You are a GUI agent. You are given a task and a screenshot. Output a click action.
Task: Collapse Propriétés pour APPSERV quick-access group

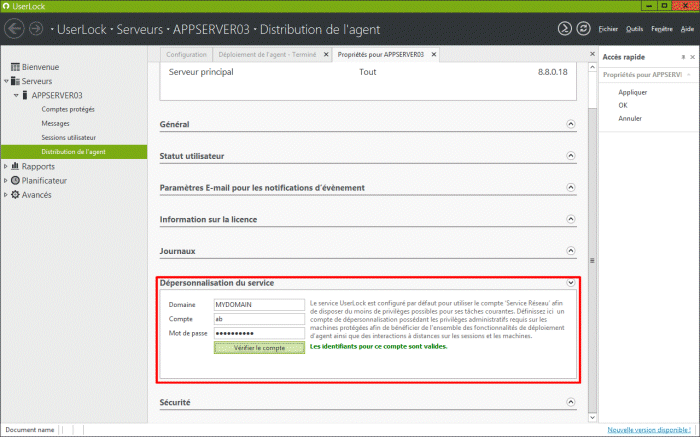point(689,75)
